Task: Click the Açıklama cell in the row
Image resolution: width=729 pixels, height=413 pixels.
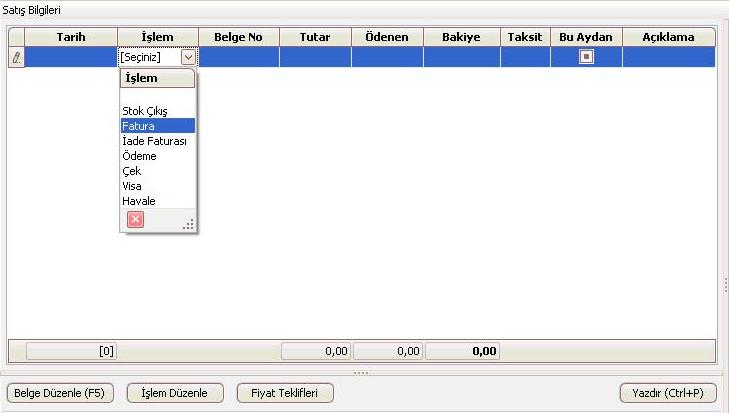Action: pyautogui.click(x=669, y=57)
